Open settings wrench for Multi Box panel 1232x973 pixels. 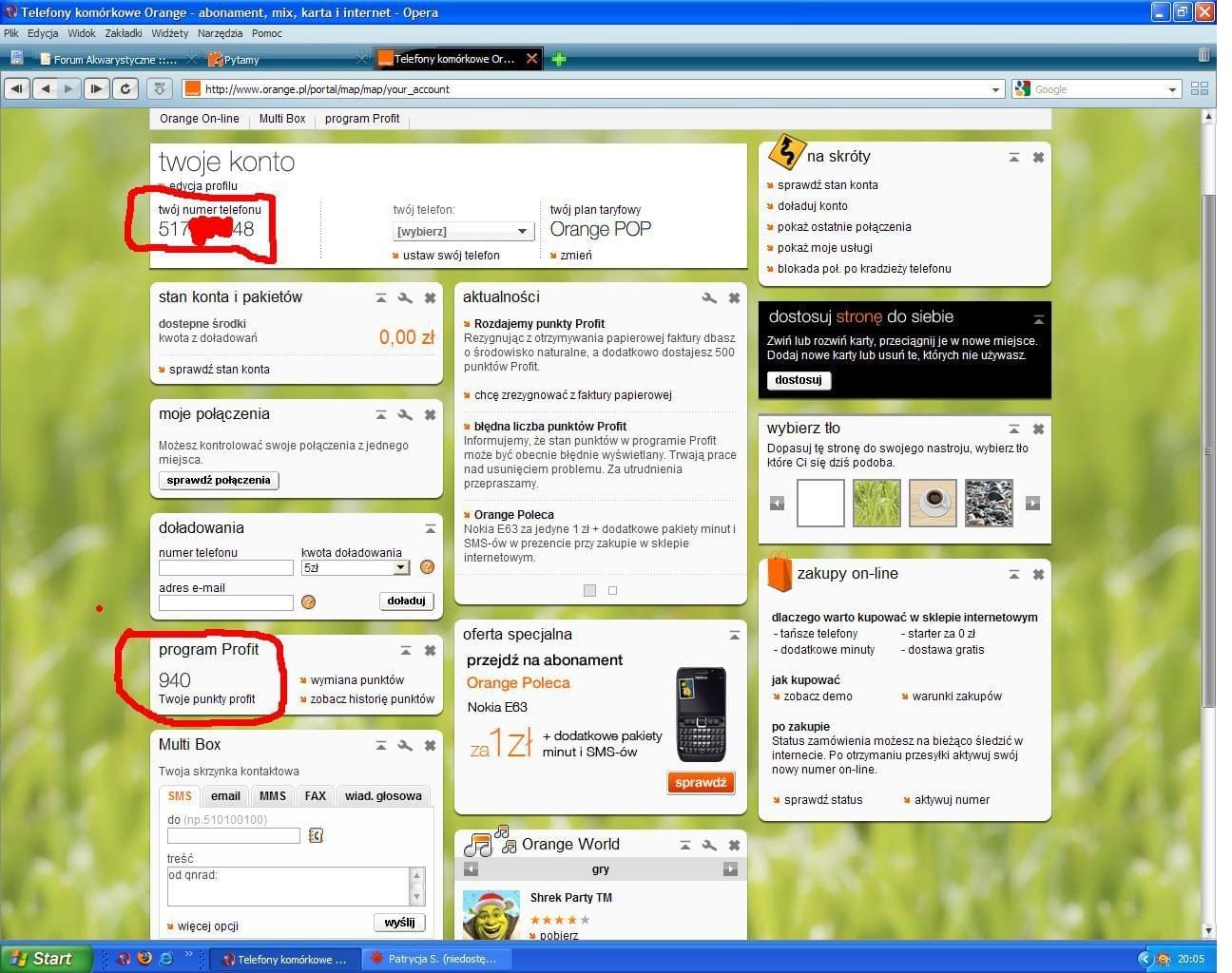point(405,746)
